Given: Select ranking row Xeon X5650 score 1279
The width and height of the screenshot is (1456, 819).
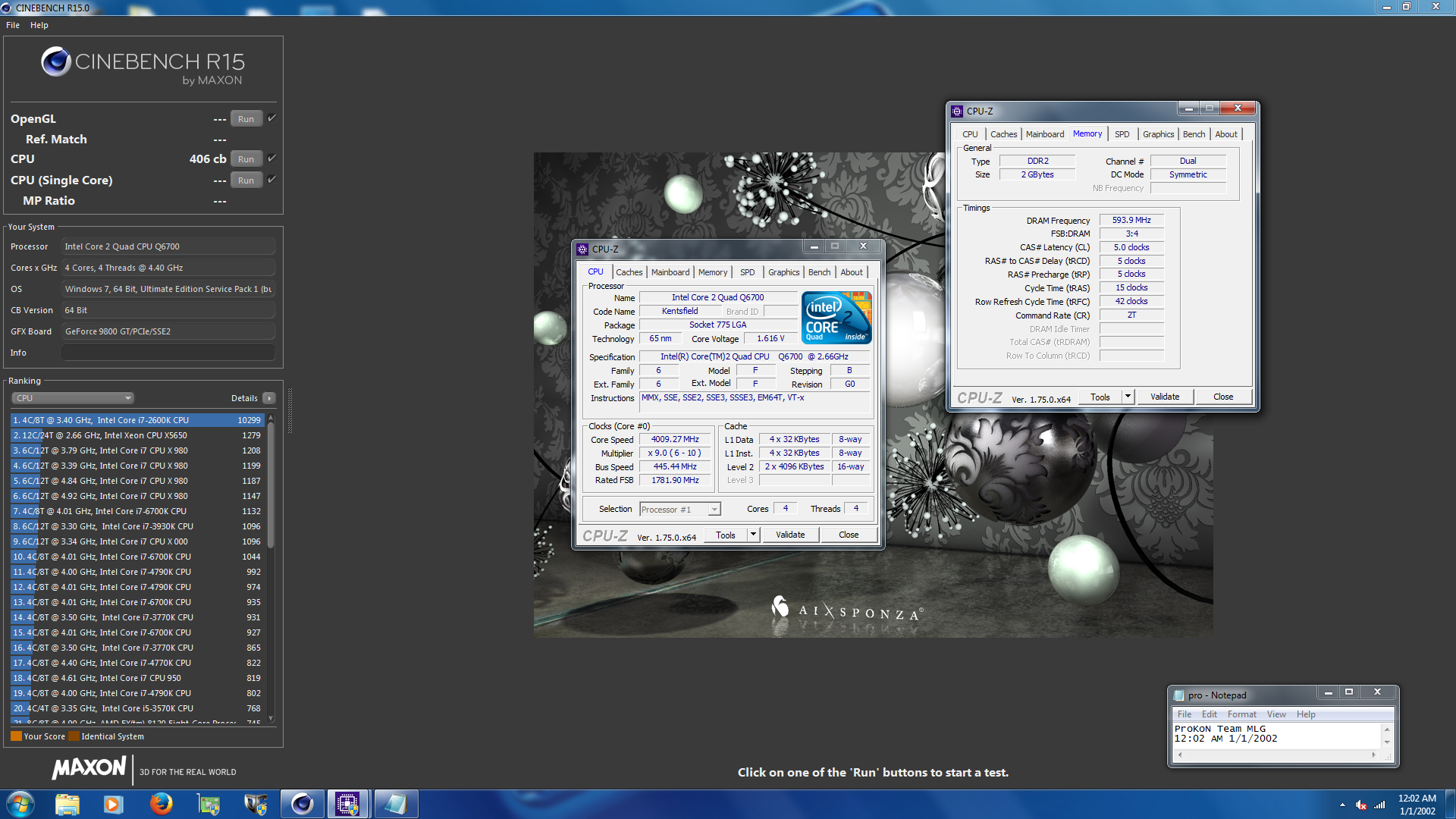Looking at the screenshot, I should [x=136, y=435].
